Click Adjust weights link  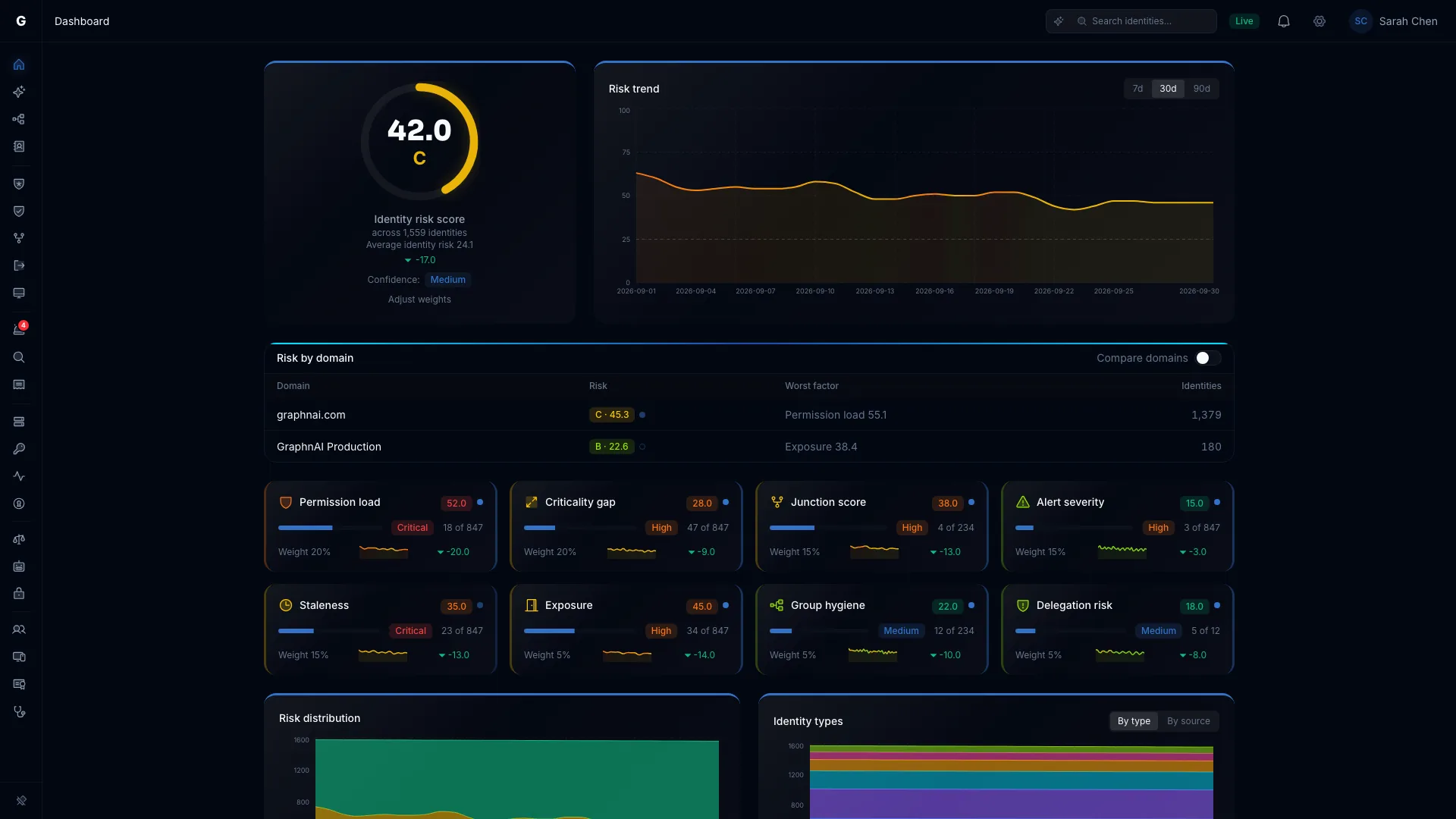point(419,300)
